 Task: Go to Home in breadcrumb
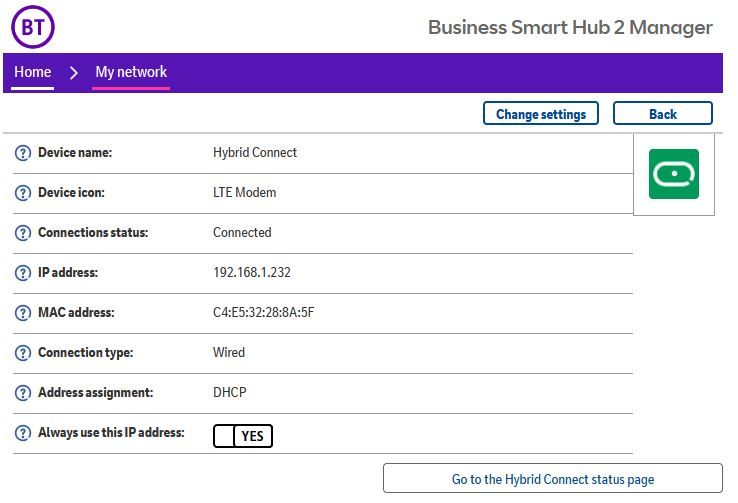[x=32, y=72]
